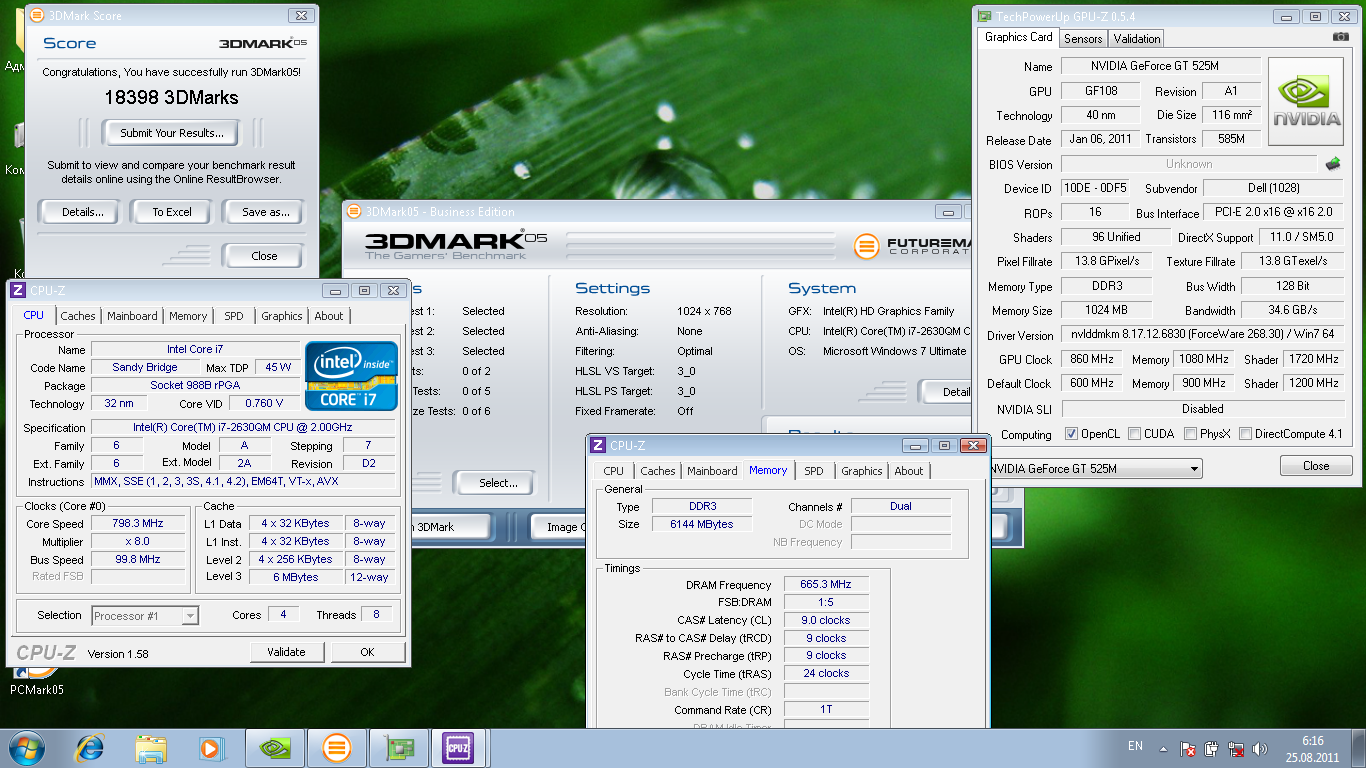
Task: Click the Specification field in CPU-Z
Action: pos(243,428)
